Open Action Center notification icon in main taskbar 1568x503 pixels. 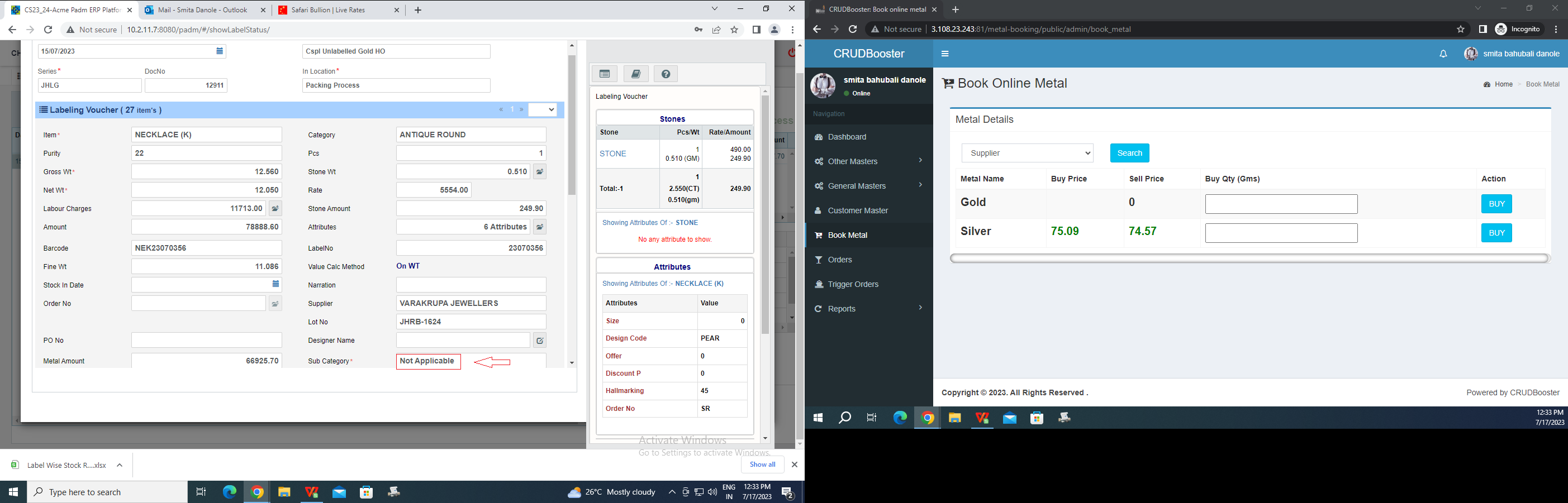tap(788, 492)
